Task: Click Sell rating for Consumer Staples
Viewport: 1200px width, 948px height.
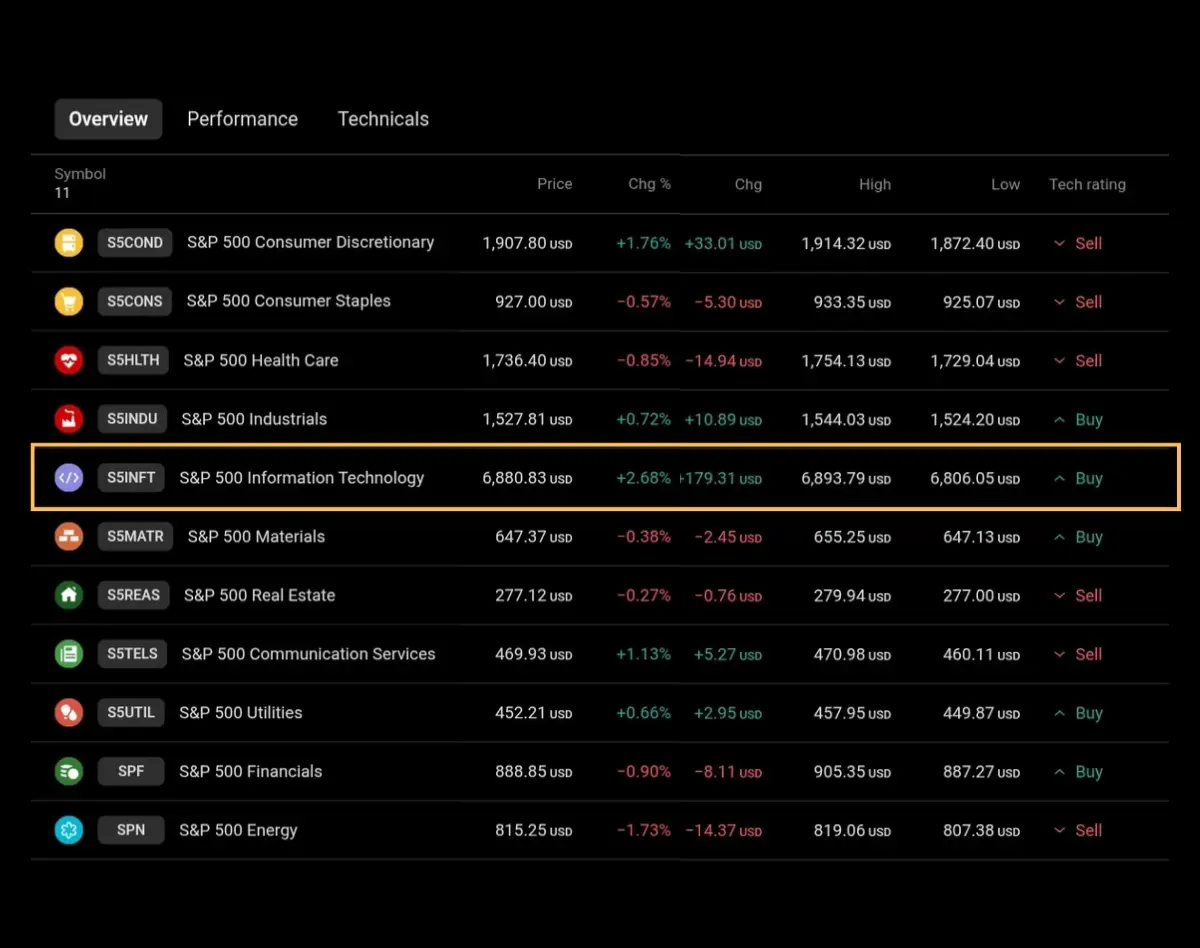Action: [1078, 302]
